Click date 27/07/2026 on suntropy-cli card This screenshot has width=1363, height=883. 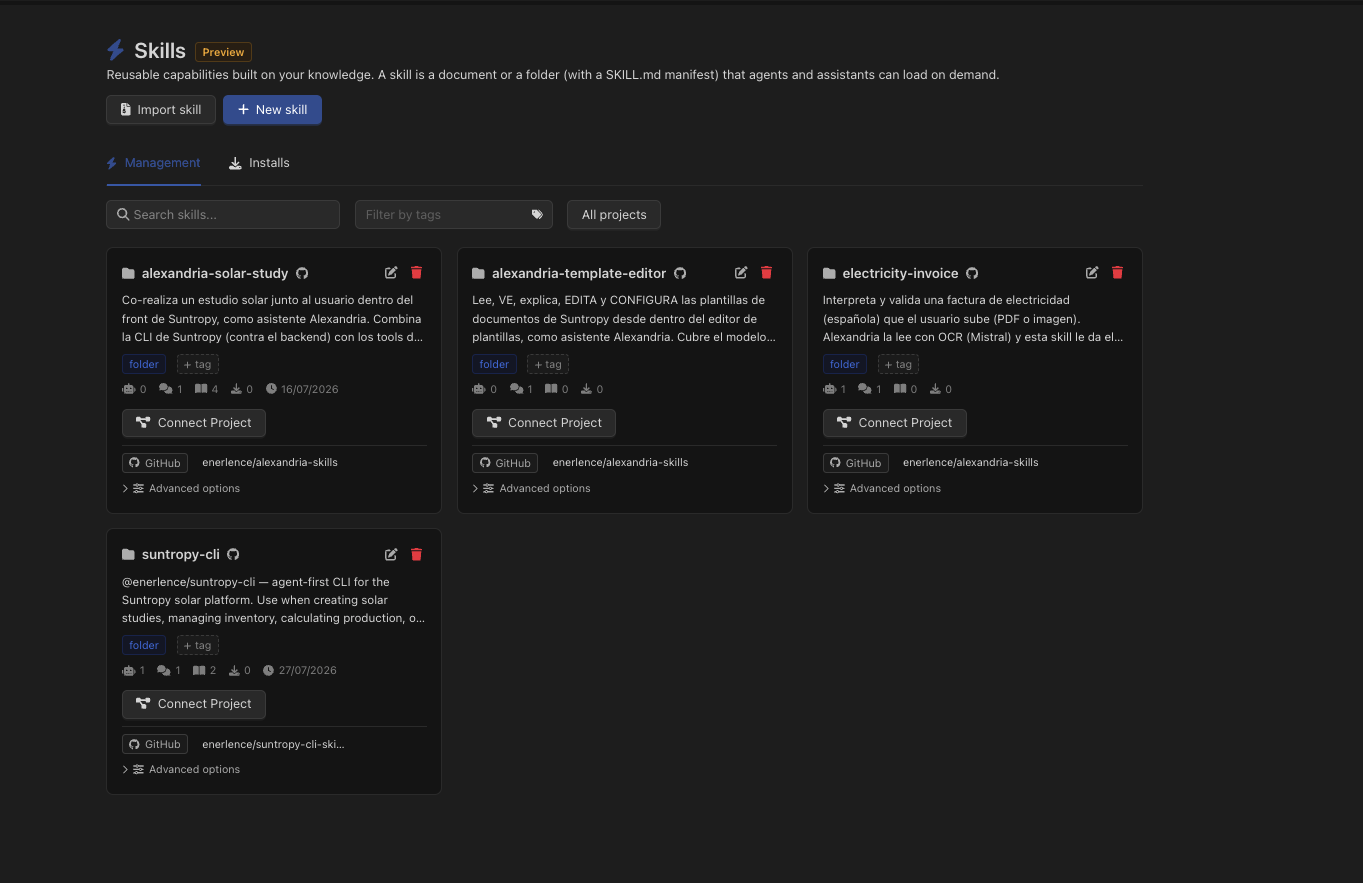[x=307, y=670]
